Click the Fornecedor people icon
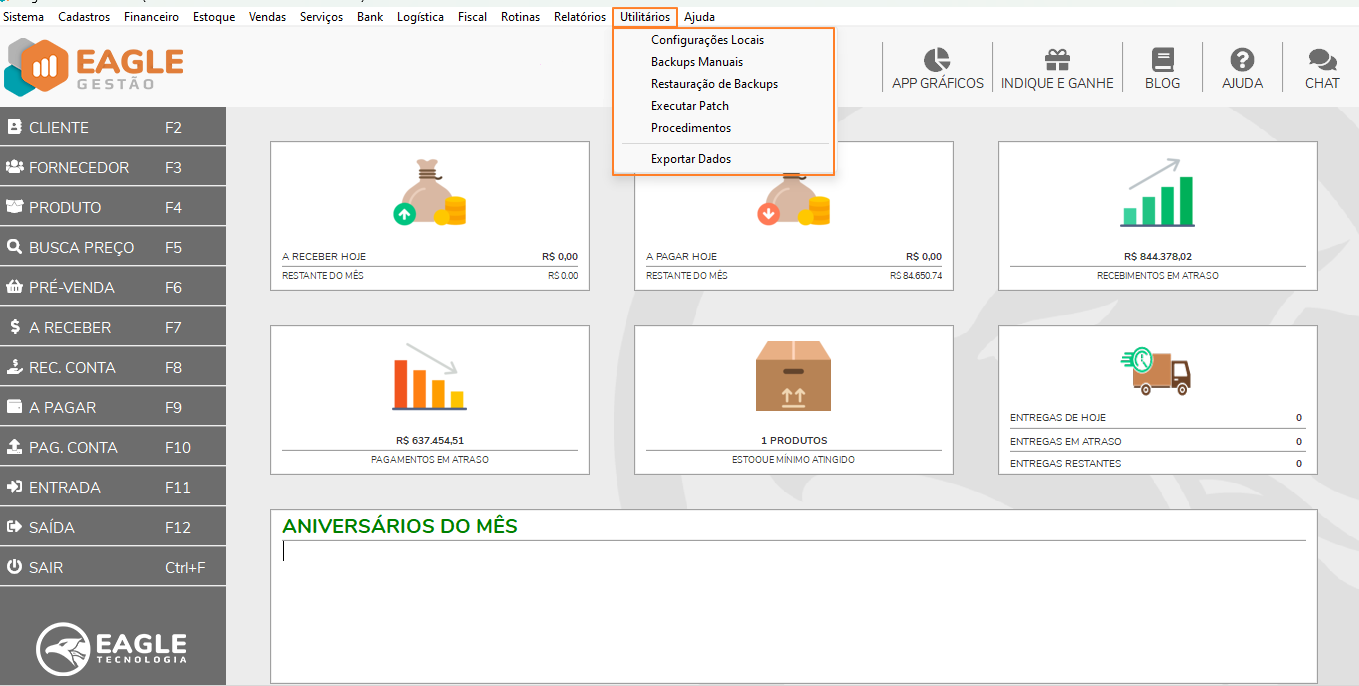1359x686 pixels. [15, 167]
